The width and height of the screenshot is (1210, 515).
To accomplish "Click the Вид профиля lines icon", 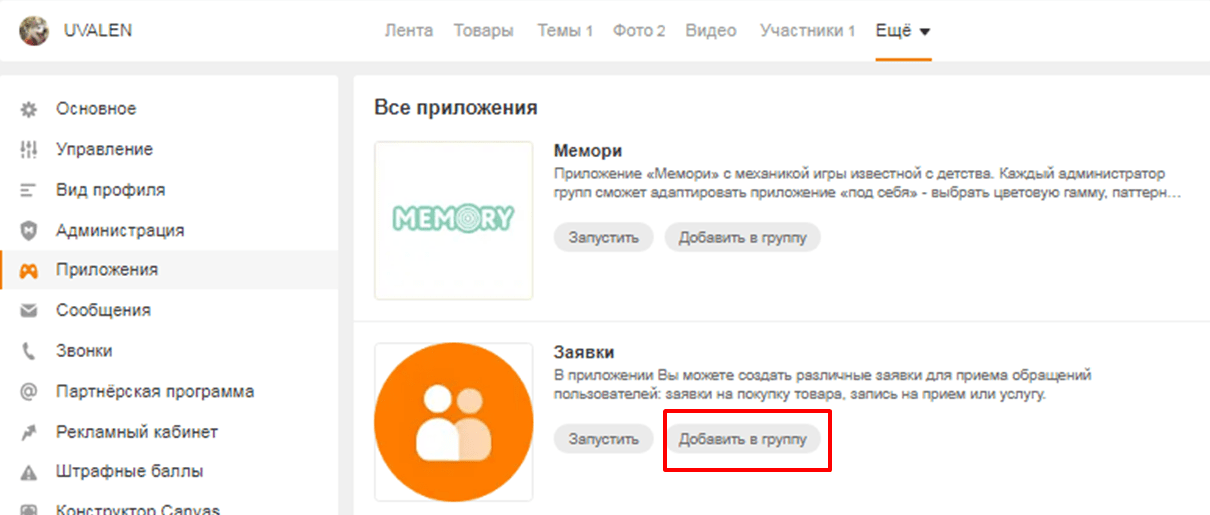I will point(29,190).
